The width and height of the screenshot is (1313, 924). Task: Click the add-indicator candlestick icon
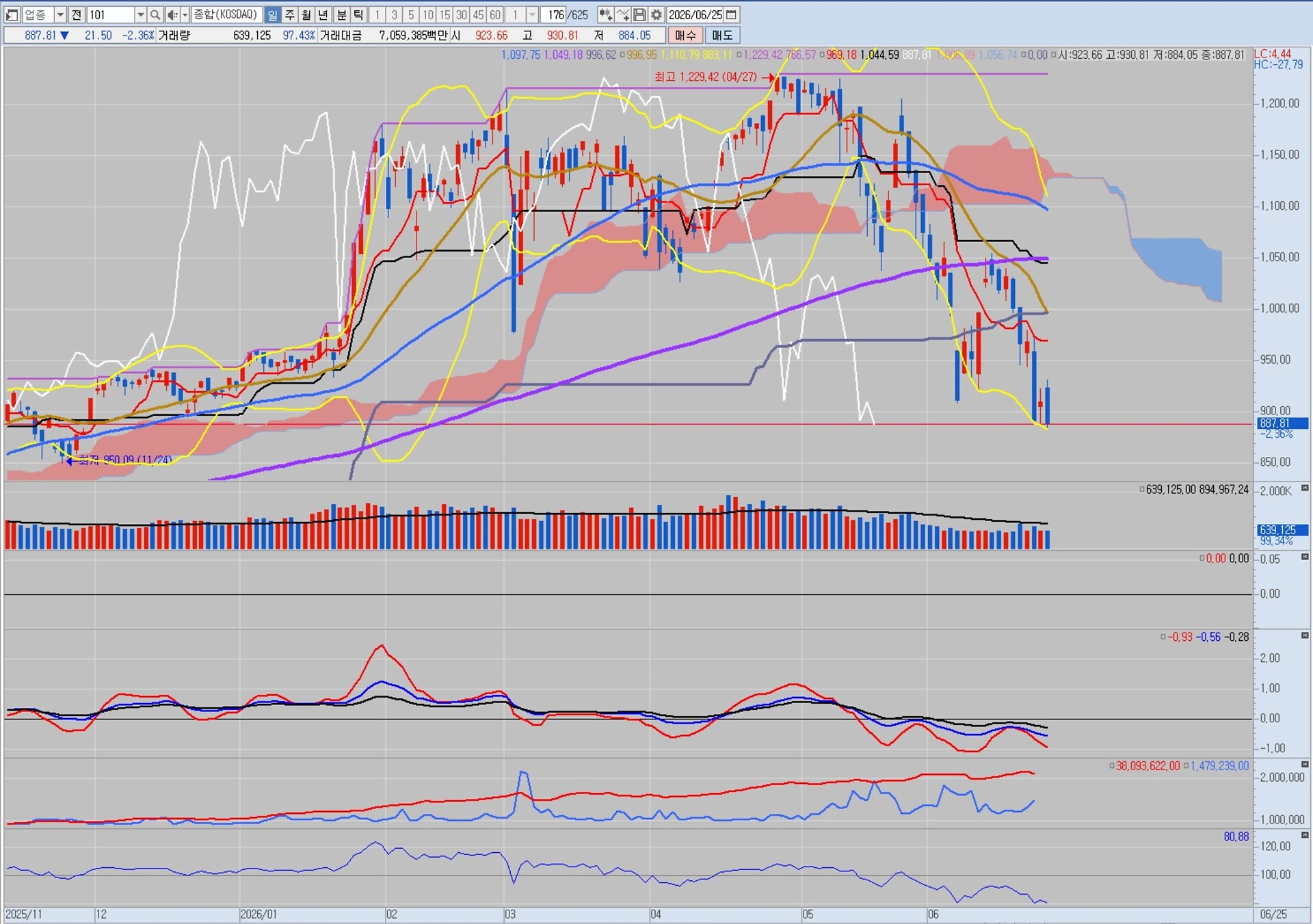click(x=605, y=14)
